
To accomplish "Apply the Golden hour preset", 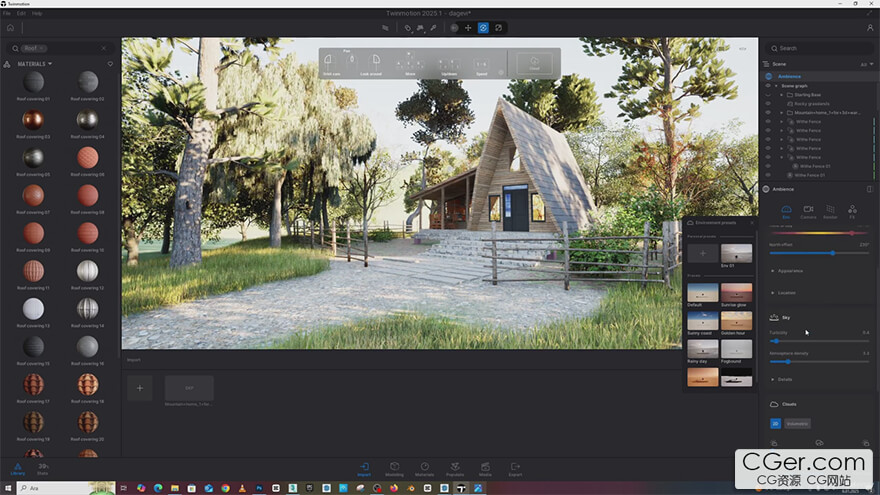I will click(736, 321).
